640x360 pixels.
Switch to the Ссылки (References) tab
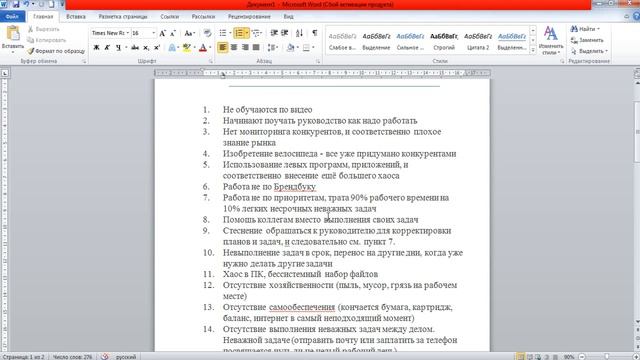[169, 17]
